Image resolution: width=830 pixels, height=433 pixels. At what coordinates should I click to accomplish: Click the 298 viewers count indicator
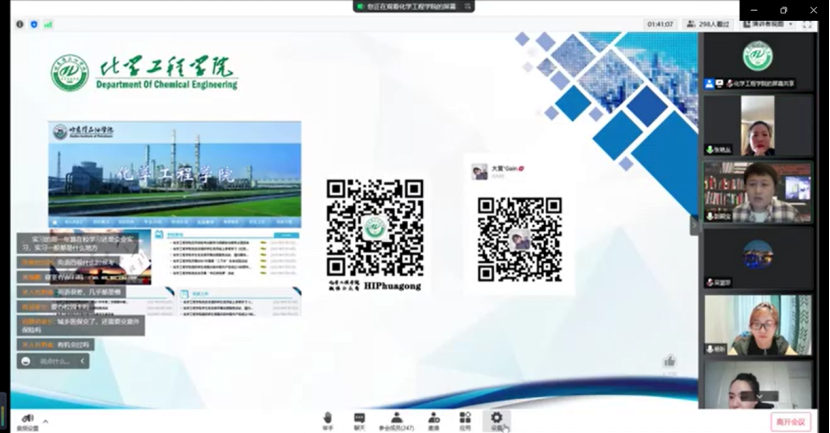coord(708,24)
